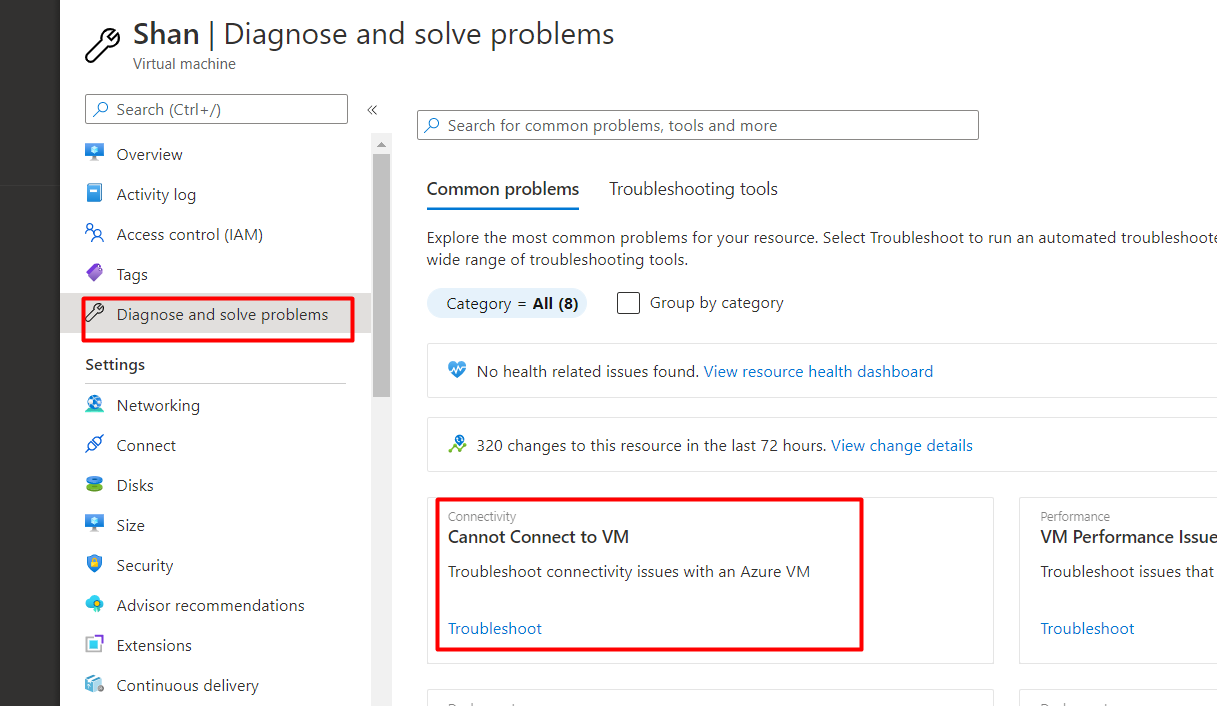Open the Category = All (8) filter
Image resolution: width=1217 pixels, height=706 pixels.
[x=506, y=303]
